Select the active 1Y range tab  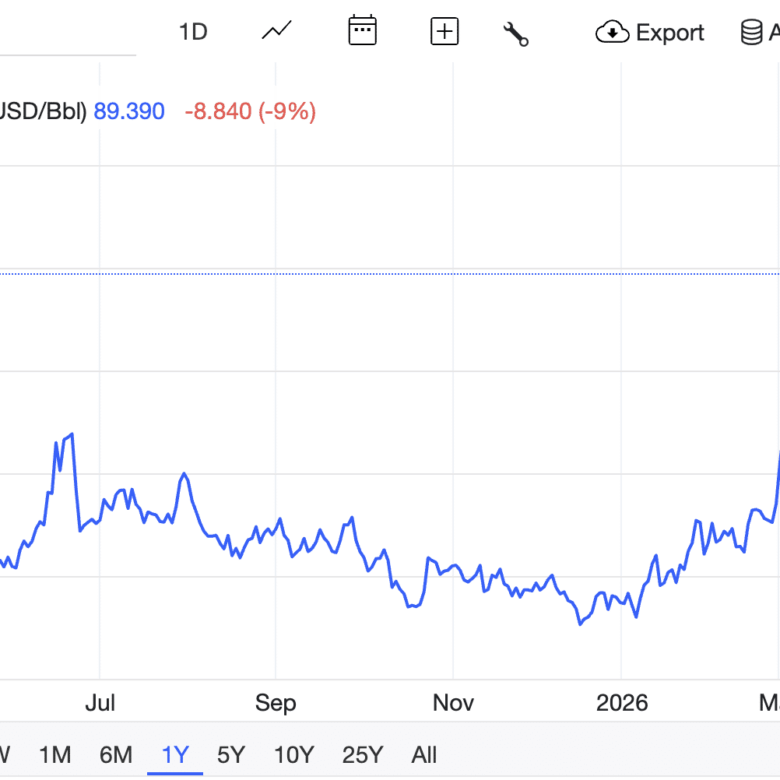point(175,754)
